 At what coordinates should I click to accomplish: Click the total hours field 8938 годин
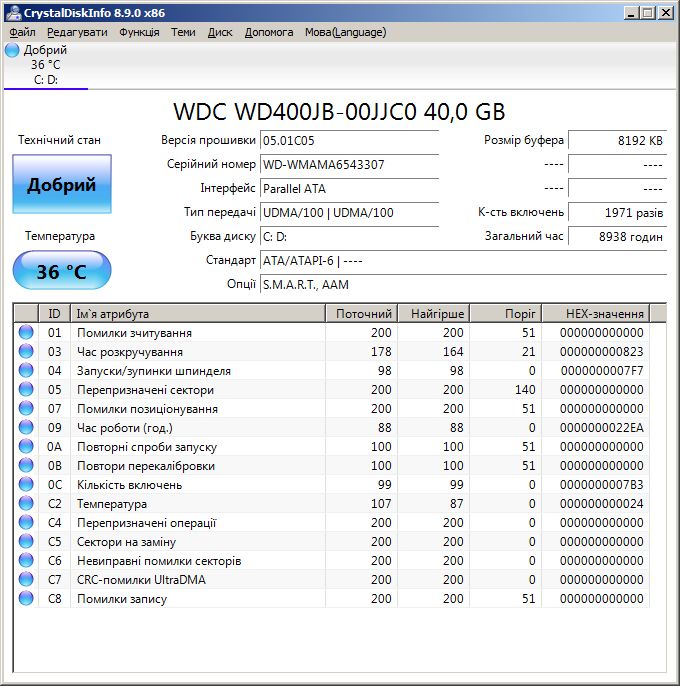click(x=617, y=237)
